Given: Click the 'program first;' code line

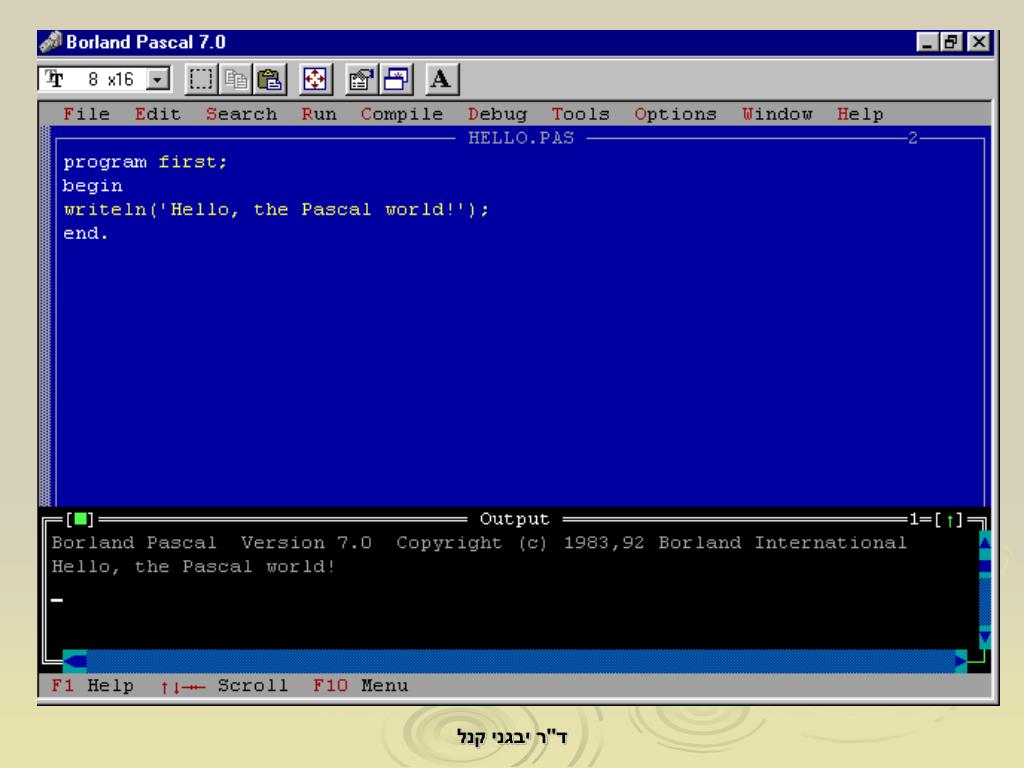Looking at the screenshot, I should (145, 161).
